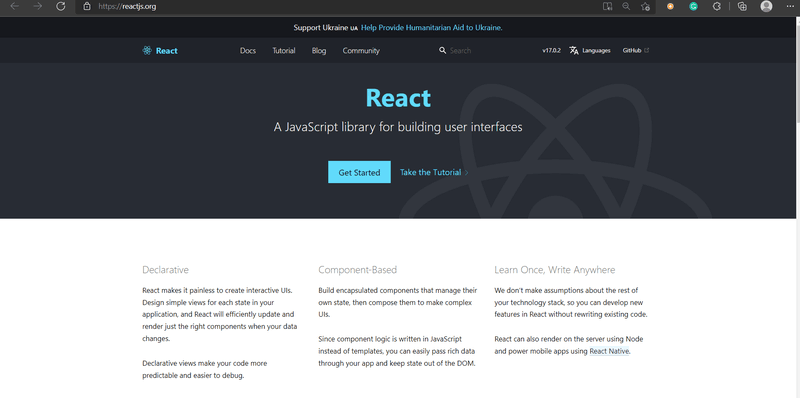The height and width of the screenshot is (398, 800).
Task: Open the browser extensions puzzle icon
Action: pos(717,7)
